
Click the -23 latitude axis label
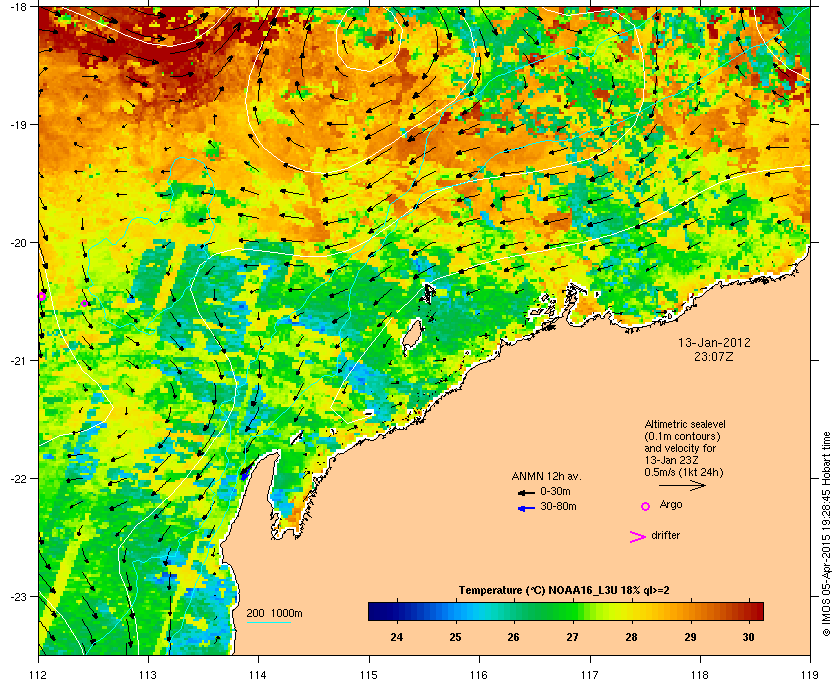coord(18,596)
